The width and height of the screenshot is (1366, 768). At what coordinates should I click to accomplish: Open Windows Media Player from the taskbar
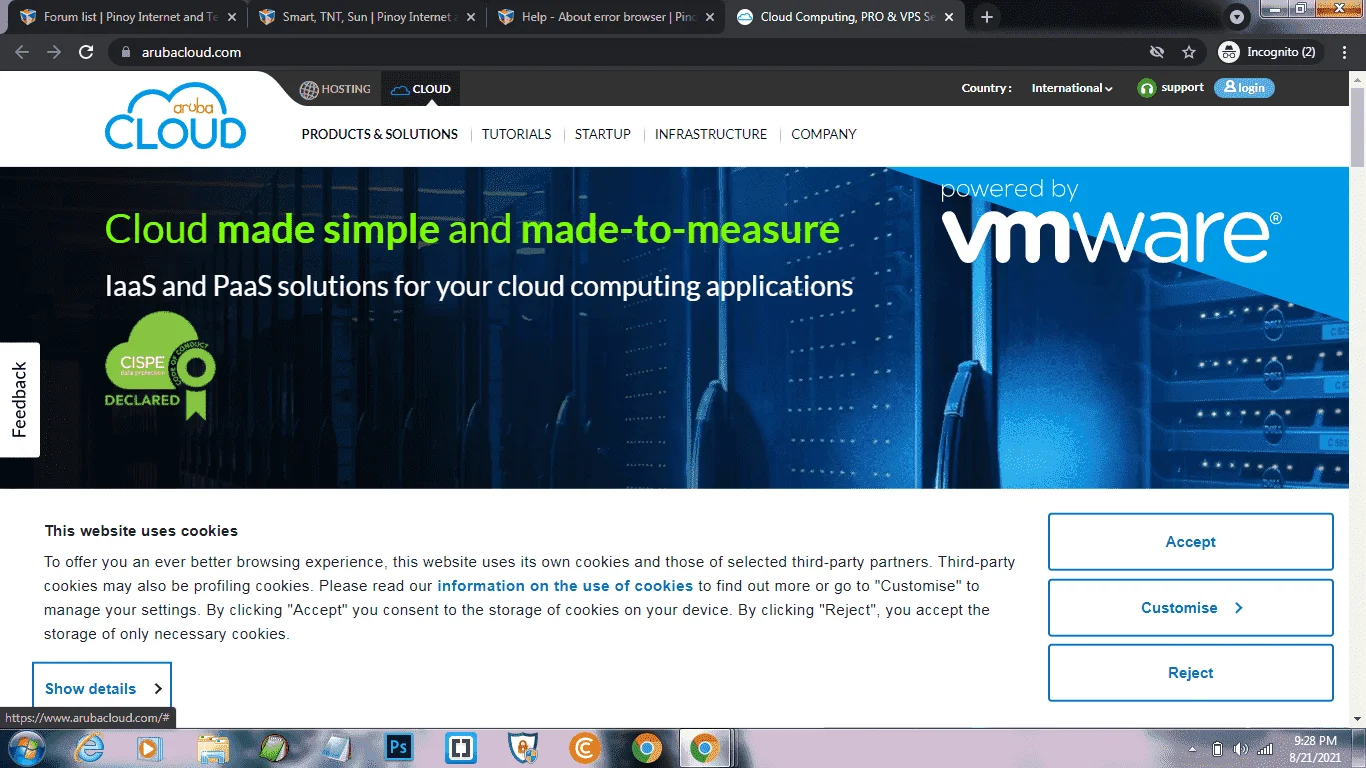click(x=150, y=748)
